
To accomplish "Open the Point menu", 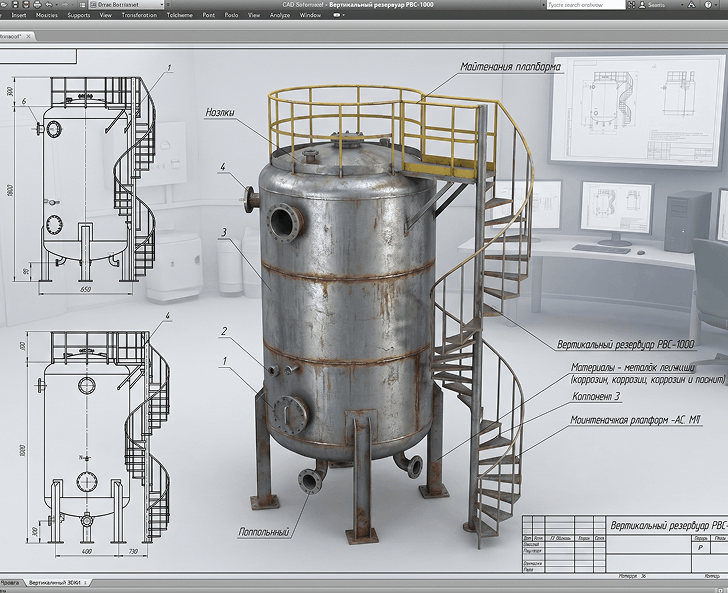I will point(208,15).
